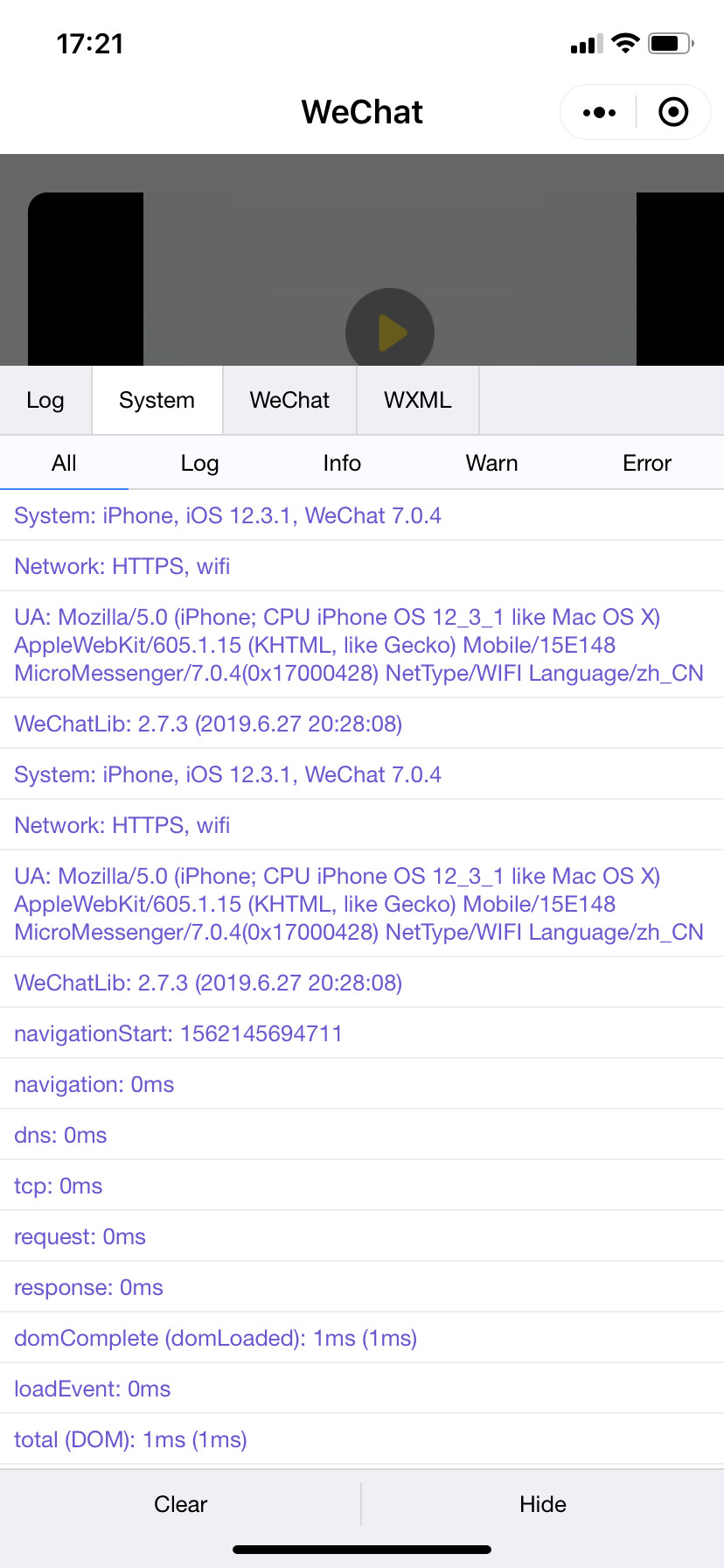Open the three-dots more menu
This screenshot has width=724, height=1568.
tap(599, 112)
